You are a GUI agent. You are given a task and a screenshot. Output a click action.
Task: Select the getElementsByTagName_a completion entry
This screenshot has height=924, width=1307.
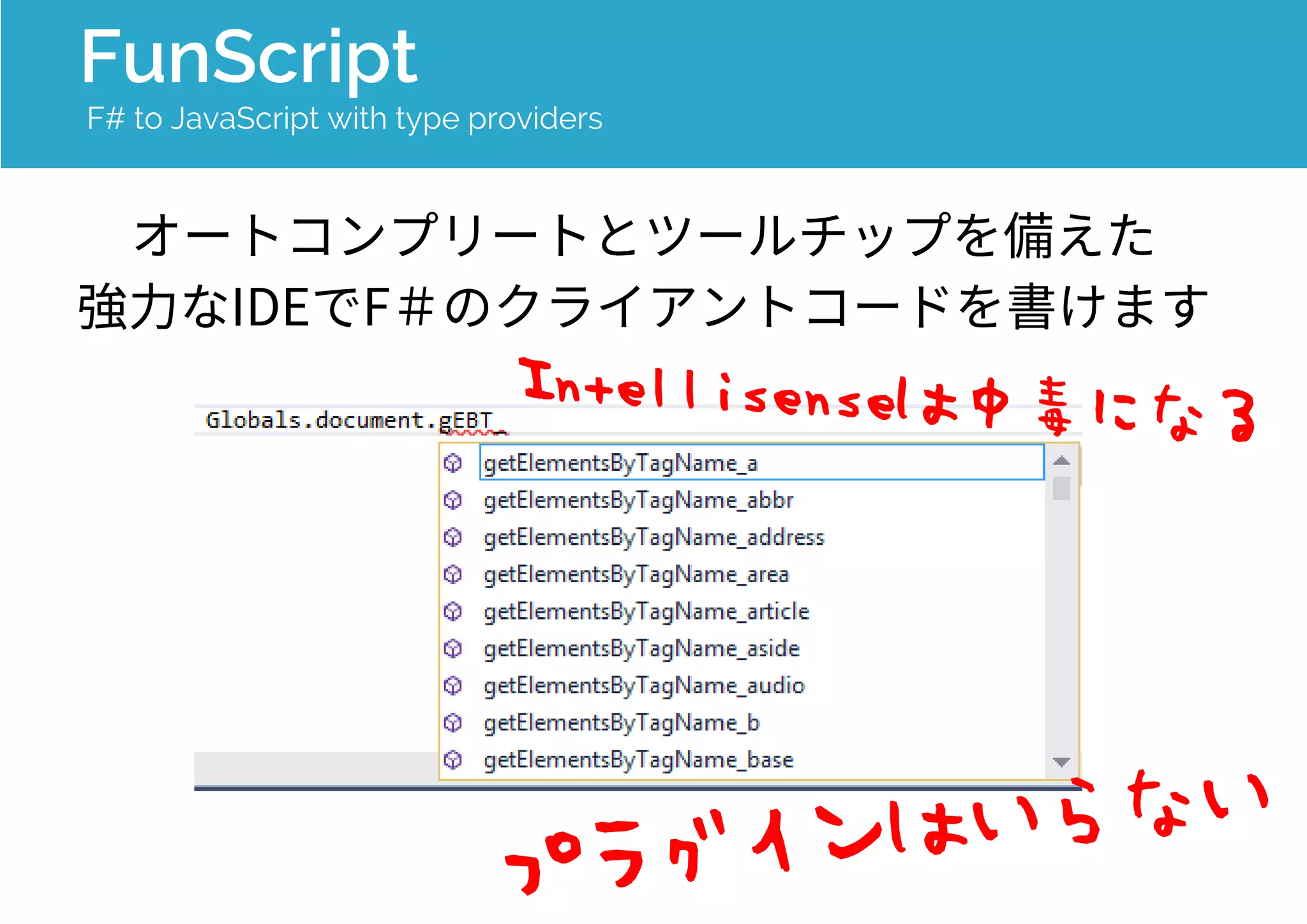click(761, 463)
